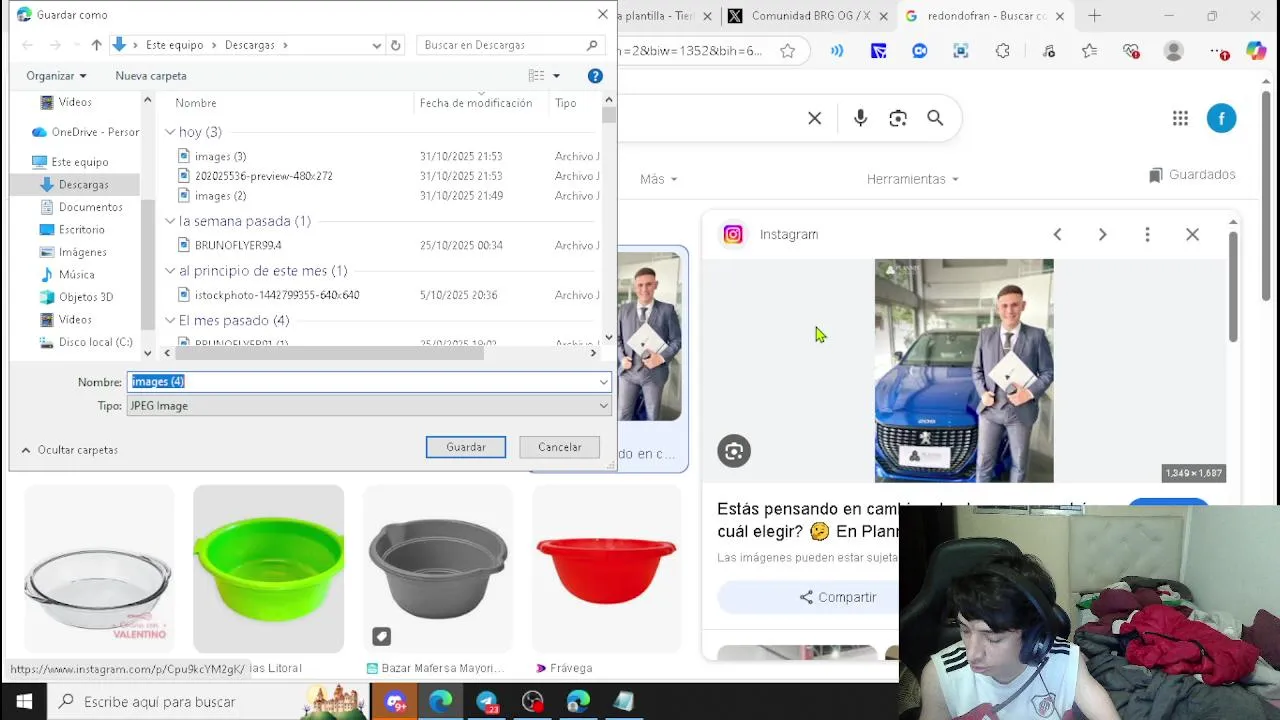
Task: Click Cancelar in the save dialog
Action: click(559, 447)
